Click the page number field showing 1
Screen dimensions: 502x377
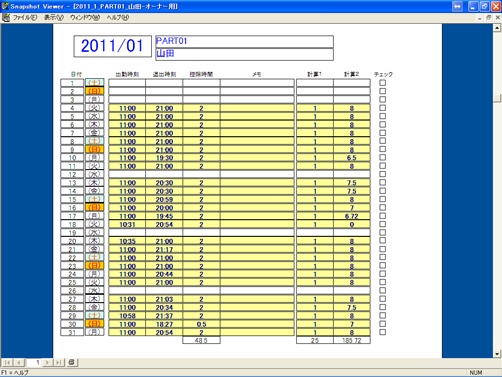34,362
